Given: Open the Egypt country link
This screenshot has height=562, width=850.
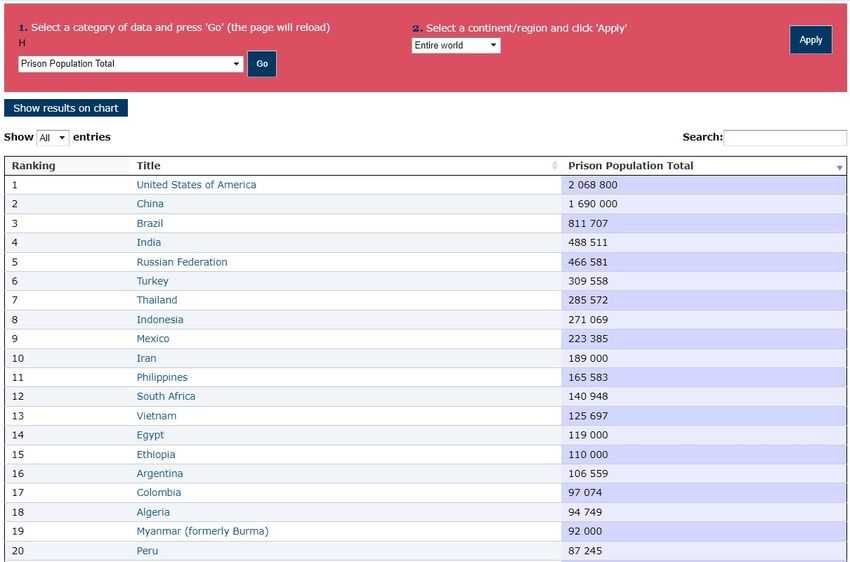Looking at the screenshot, I should coord(150,435).
